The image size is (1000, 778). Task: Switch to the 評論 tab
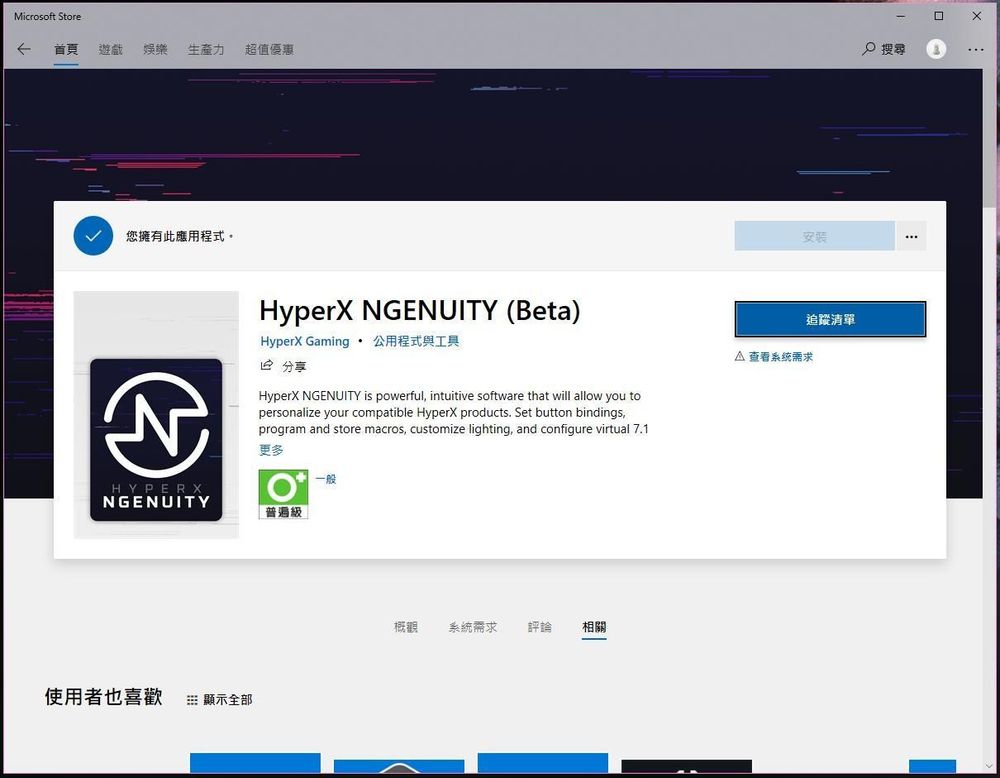click(539, 627)
